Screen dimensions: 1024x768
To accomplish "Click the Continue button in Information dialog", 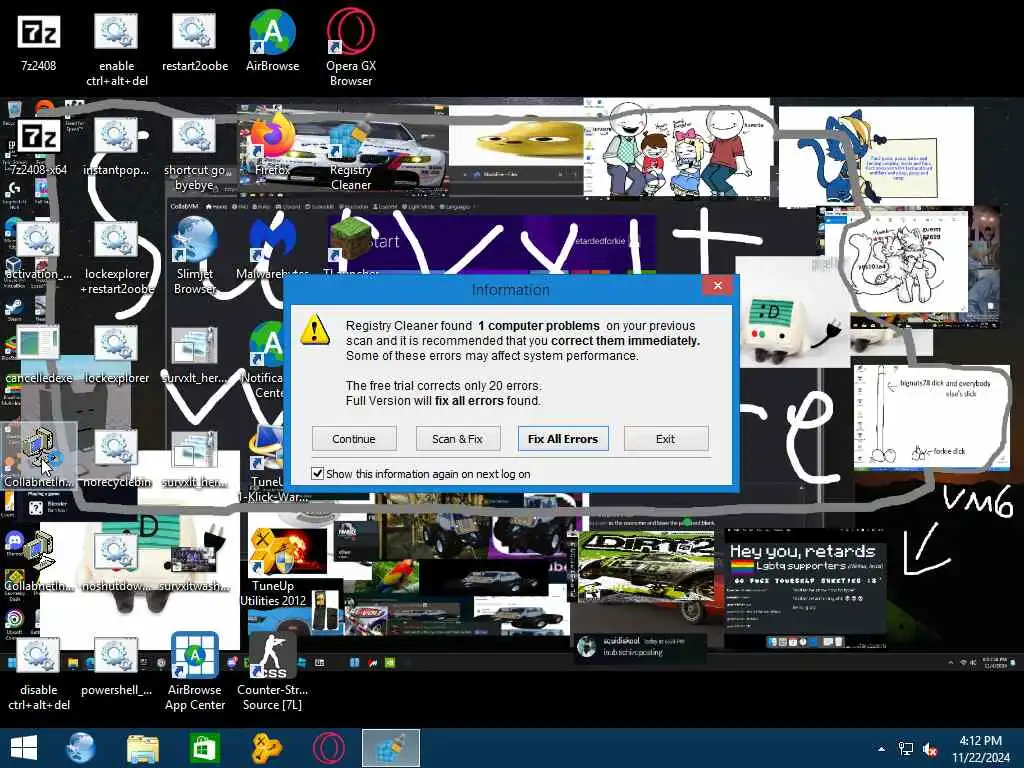I will pos(354,439).
